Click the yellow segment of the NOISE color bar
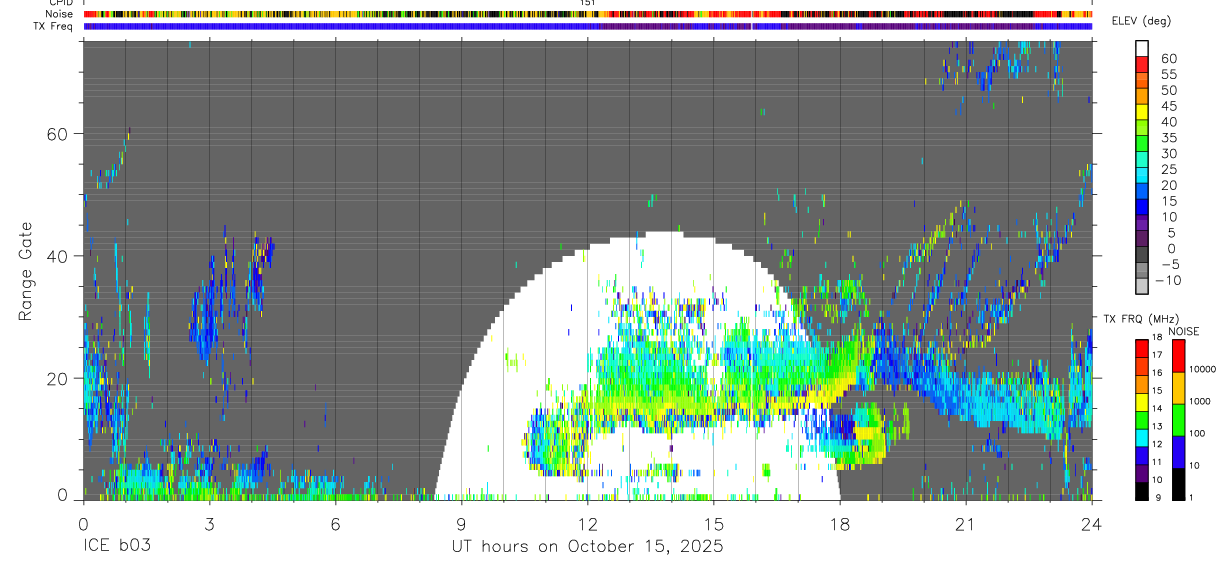Image resolution: width=1228 pixels, height=567 pixels. [1179, 388]
